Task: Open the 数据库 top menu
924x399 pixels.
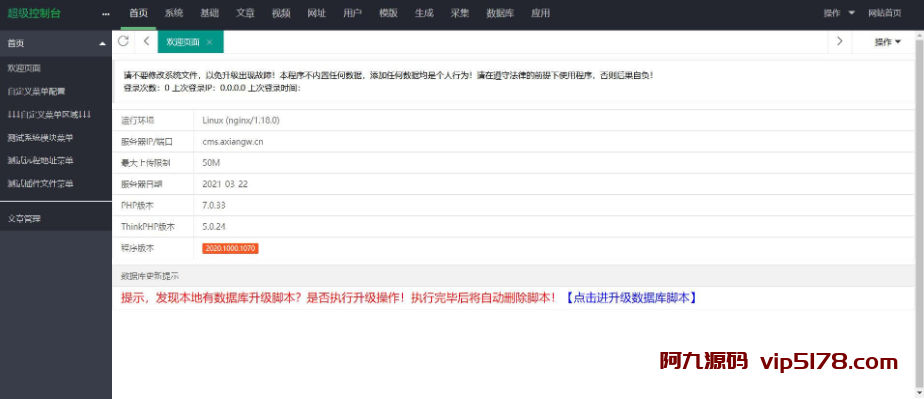Action: (x=500, y=14)
